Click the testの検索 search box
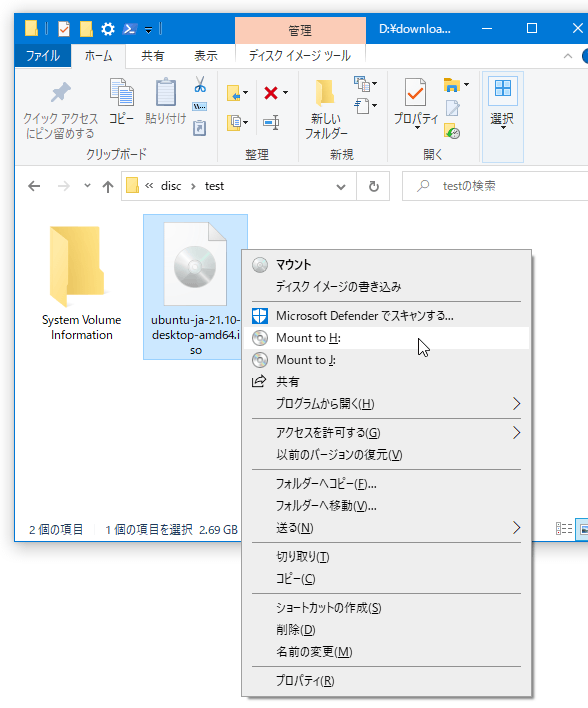Viewport: 588px width, 708px height. pos(495,186)
